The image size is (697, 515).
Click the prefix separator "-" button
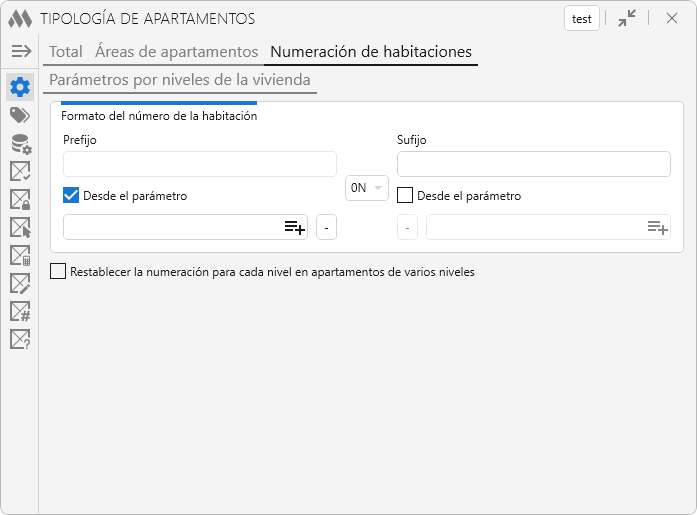(327, 228)
